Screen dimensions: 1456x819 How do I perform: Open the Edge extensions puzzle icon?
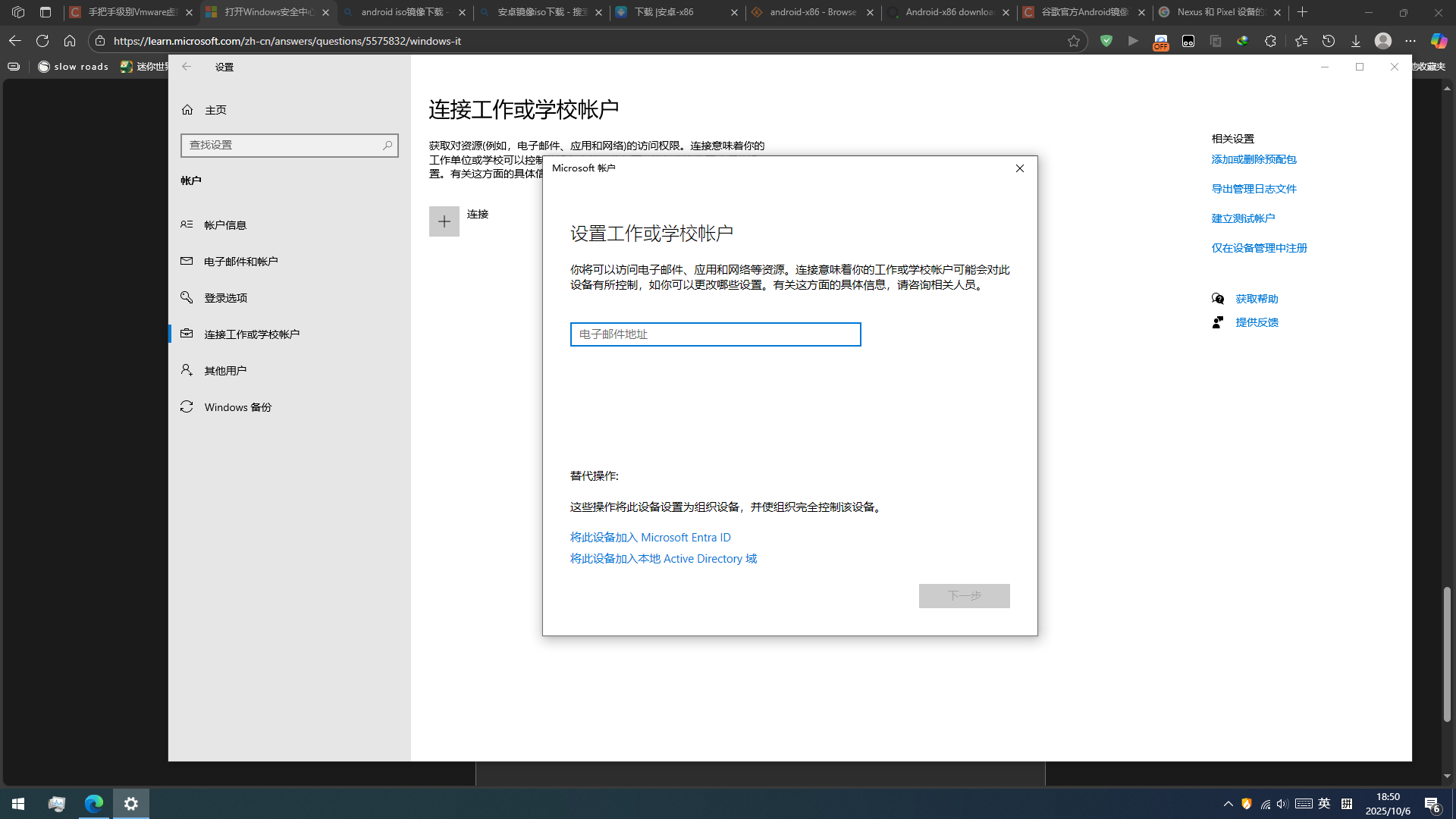(x=1270, y=41)
